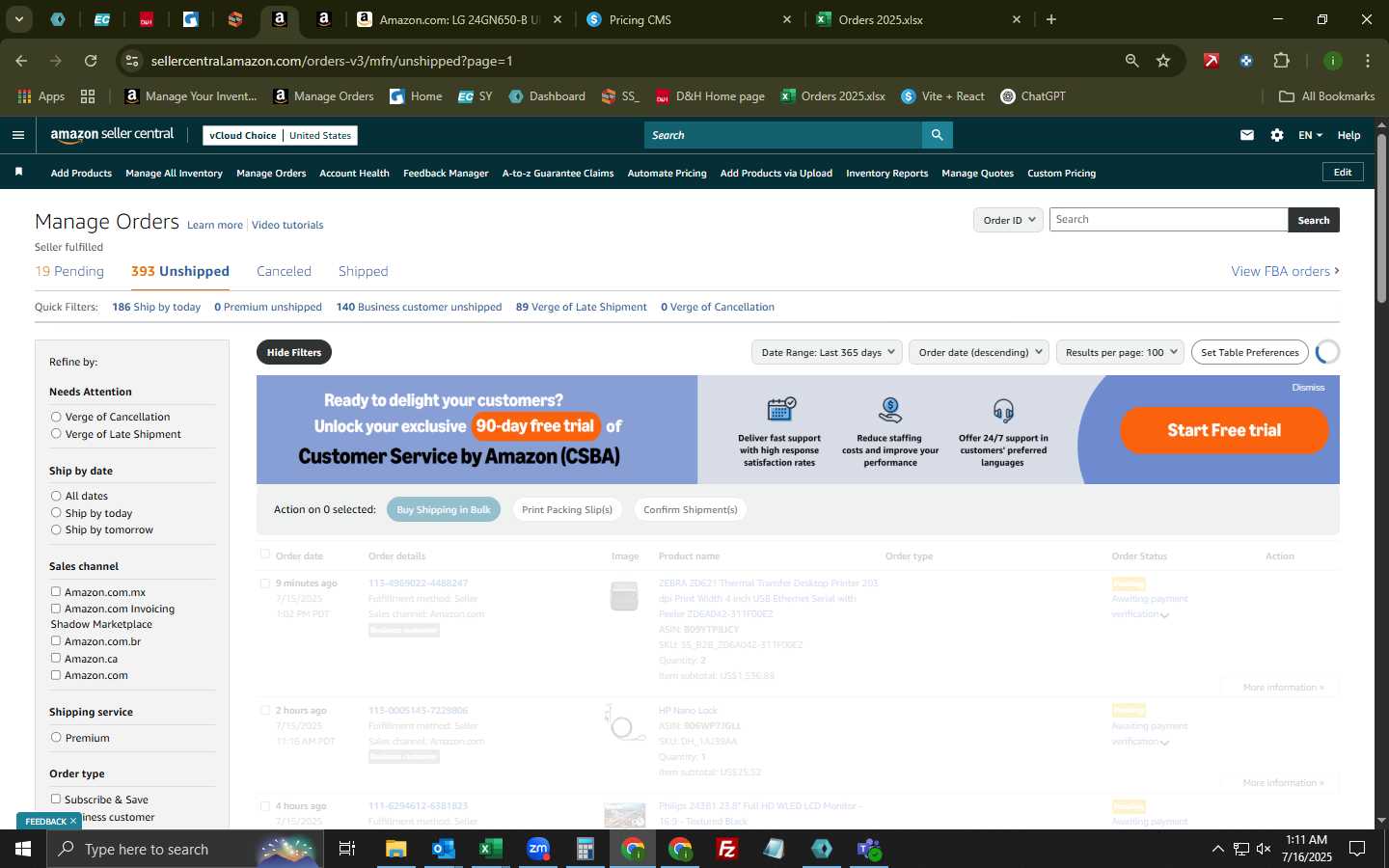Open the ChatGPT bookmark
1389x868 pixels.
tap(1033, 96)
